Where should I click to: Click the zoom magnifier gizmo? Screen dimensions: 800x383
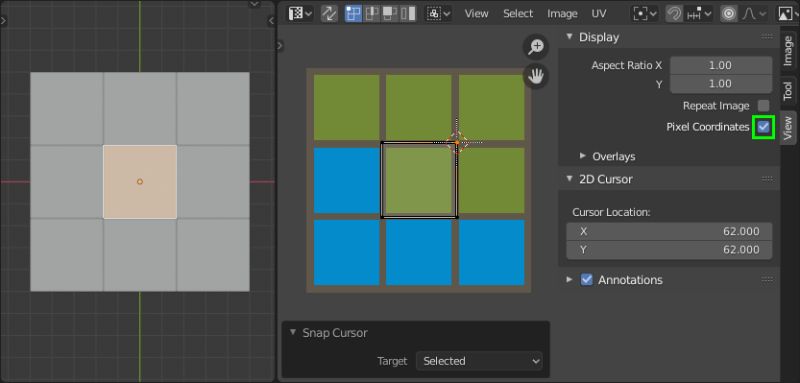click(x=536, y=47)
